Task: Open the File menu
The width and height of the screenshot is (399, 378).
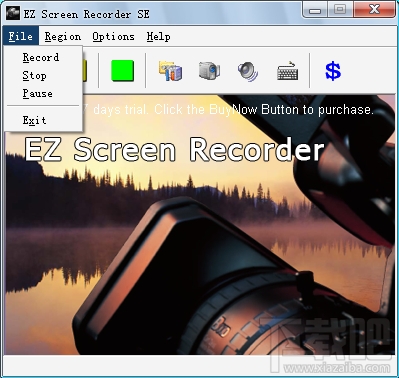Action: pos(21,36)
